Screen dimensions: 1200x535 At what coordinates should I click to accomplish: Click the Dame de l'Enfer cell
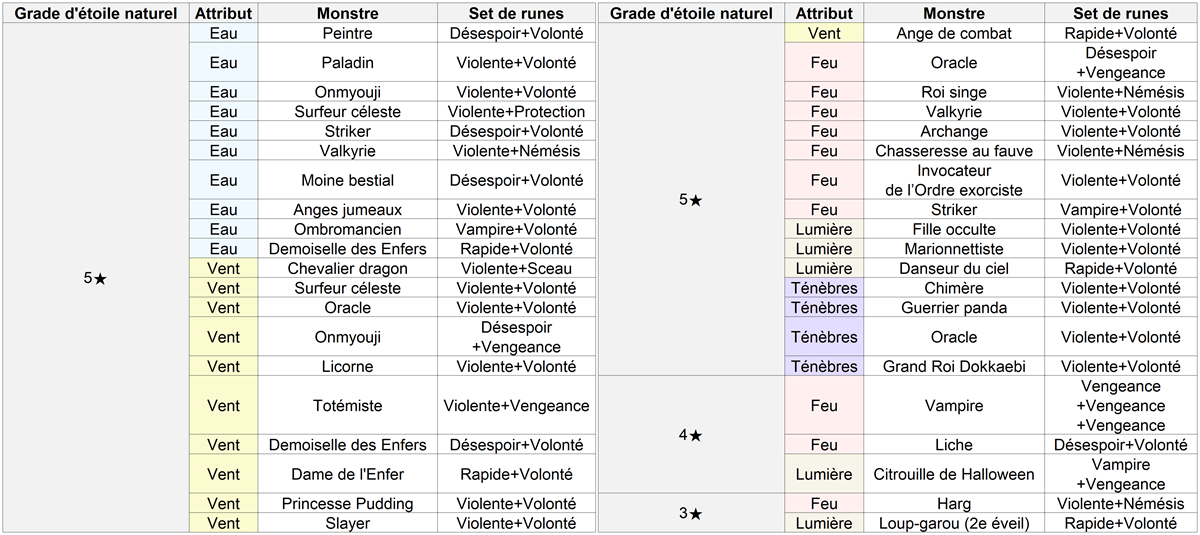[x=347, y=474]
